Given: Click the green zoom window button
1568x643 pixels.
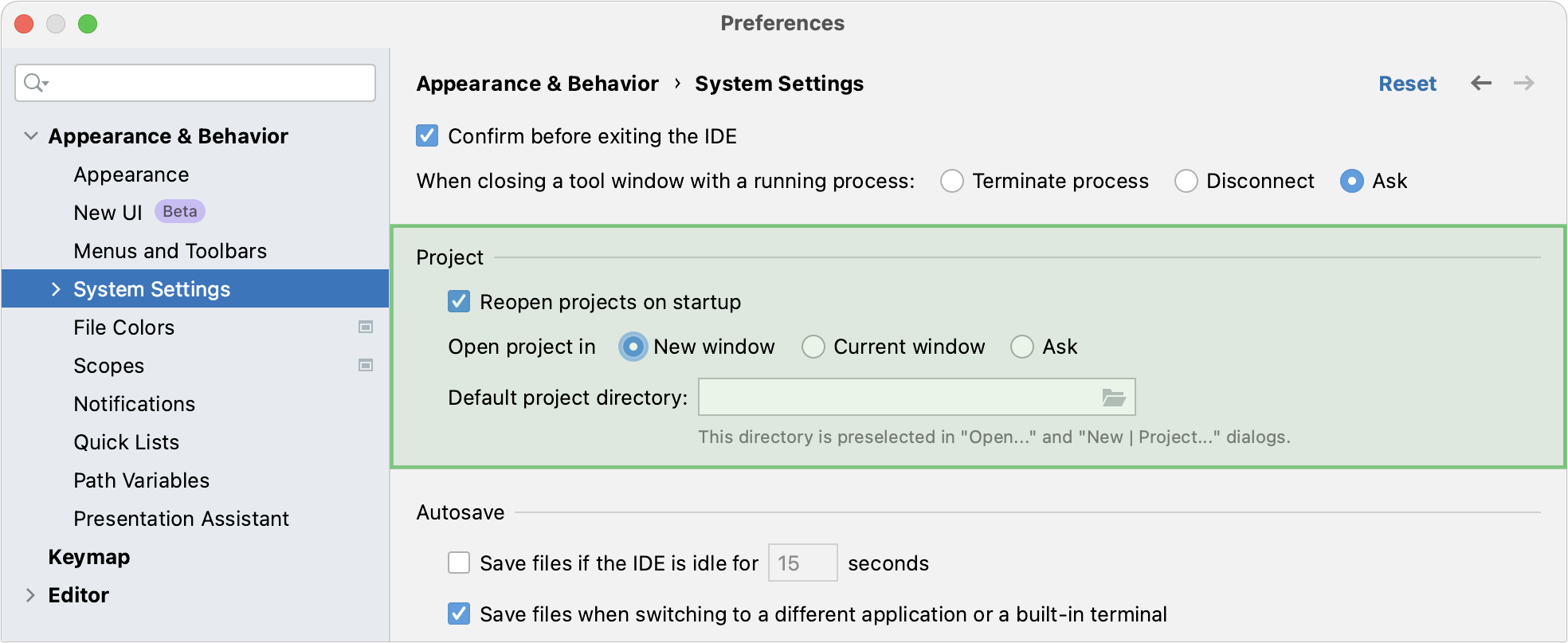Looking at the screenshot, I should pos(88,24).
